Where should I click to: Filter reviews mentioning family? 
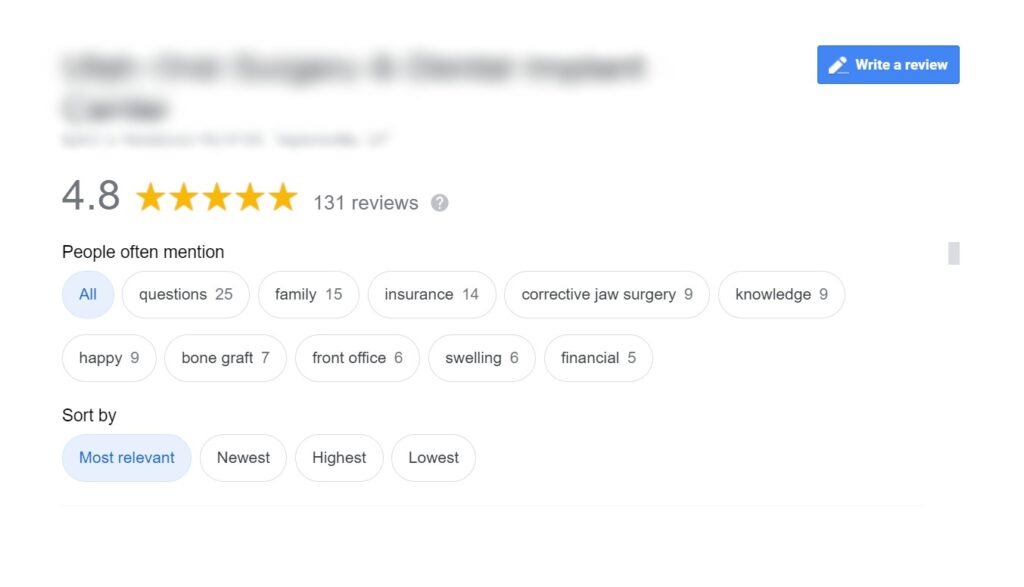pyautogui.click(x=308, y=294)
